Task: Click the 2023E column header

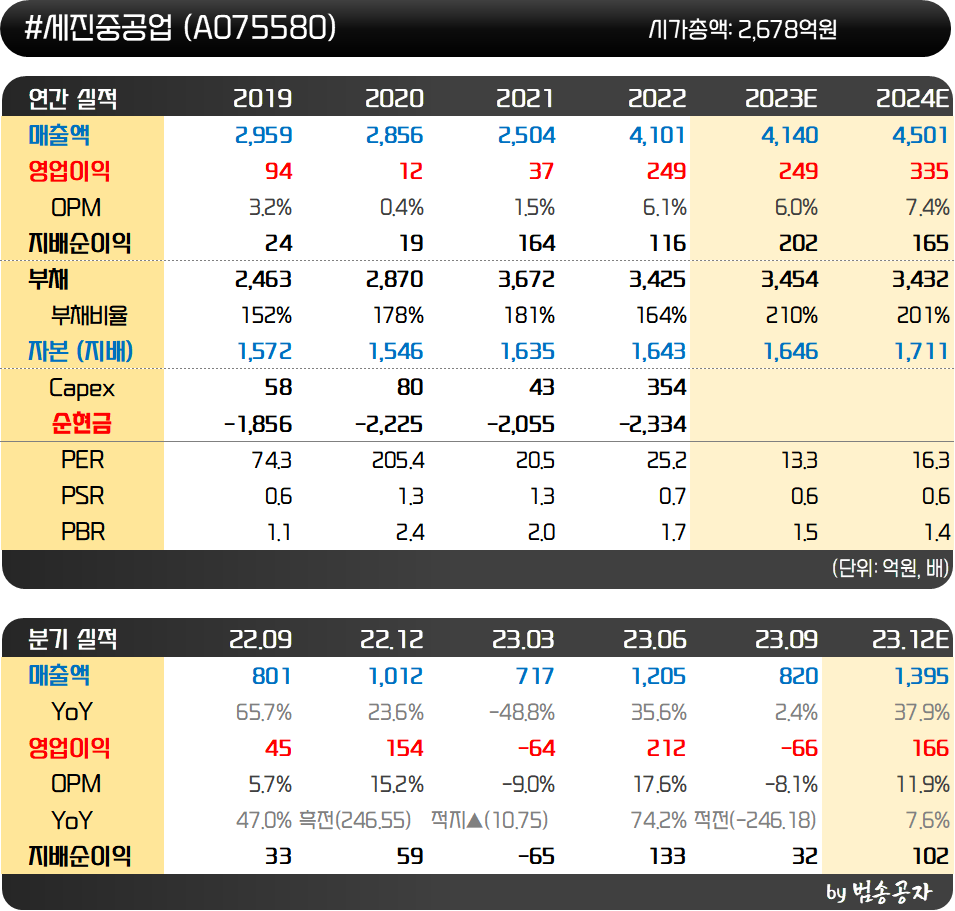Action: 781,99
